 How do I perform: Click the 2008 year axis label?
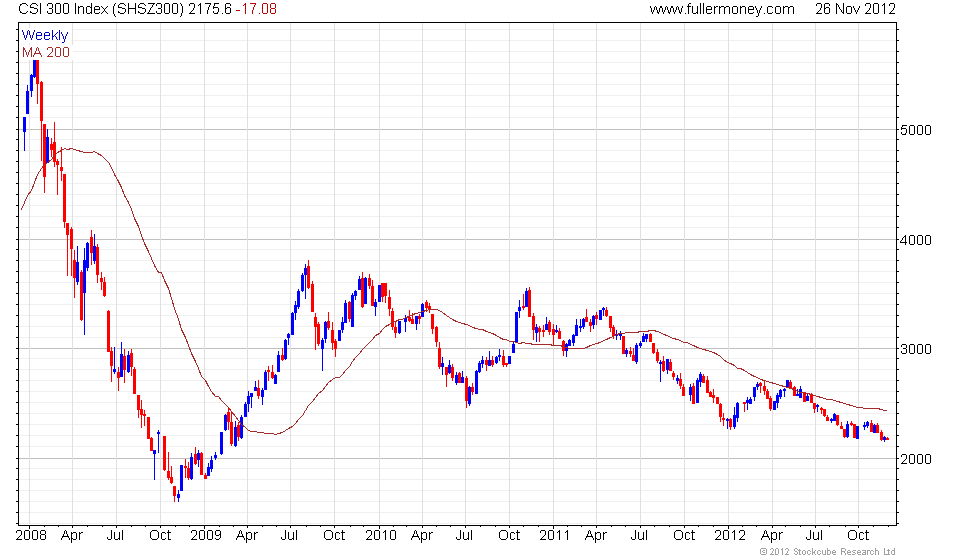click(31, 535)
